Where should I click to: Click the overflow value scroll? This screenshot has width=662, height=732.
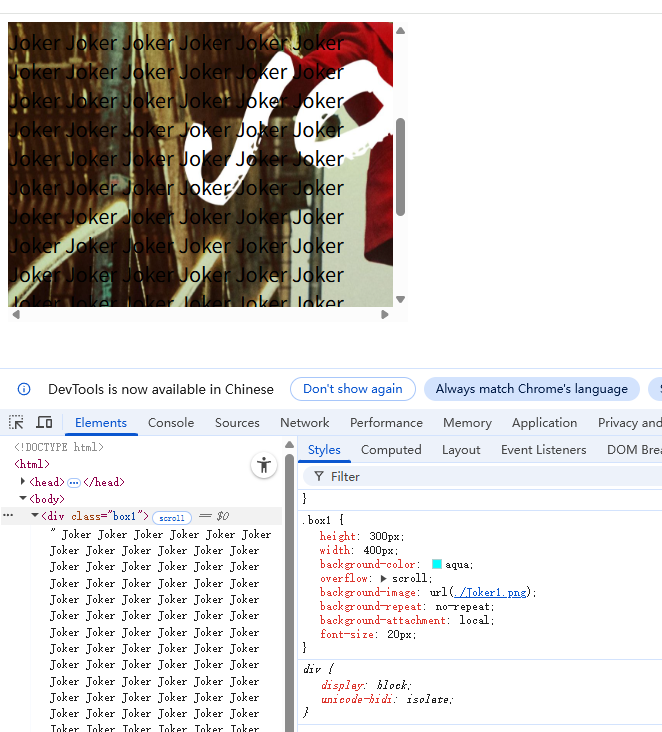click(x=409, y=578)
